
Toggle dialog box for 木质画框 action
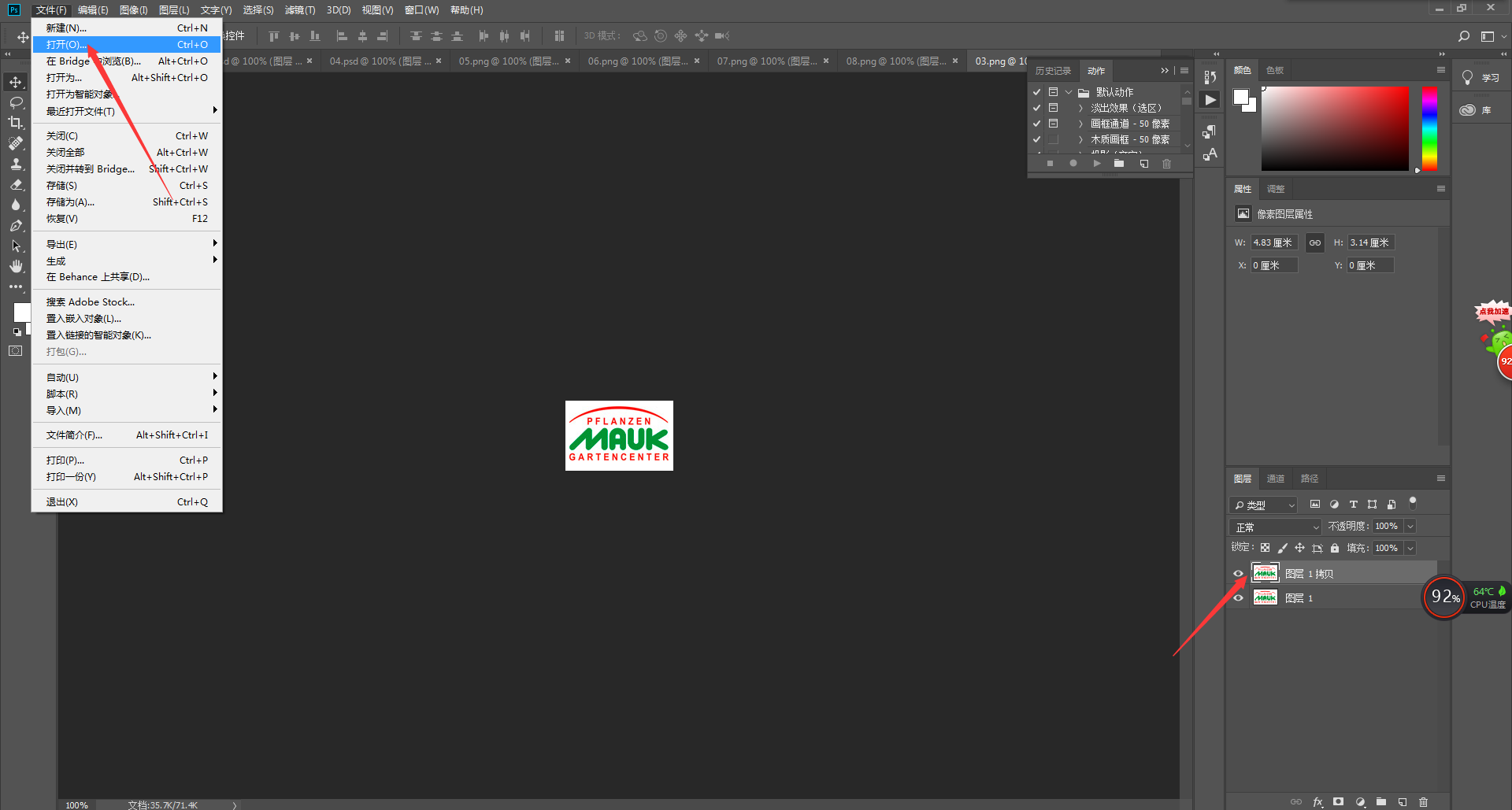pyautogui.click(x=1053, y=139)
